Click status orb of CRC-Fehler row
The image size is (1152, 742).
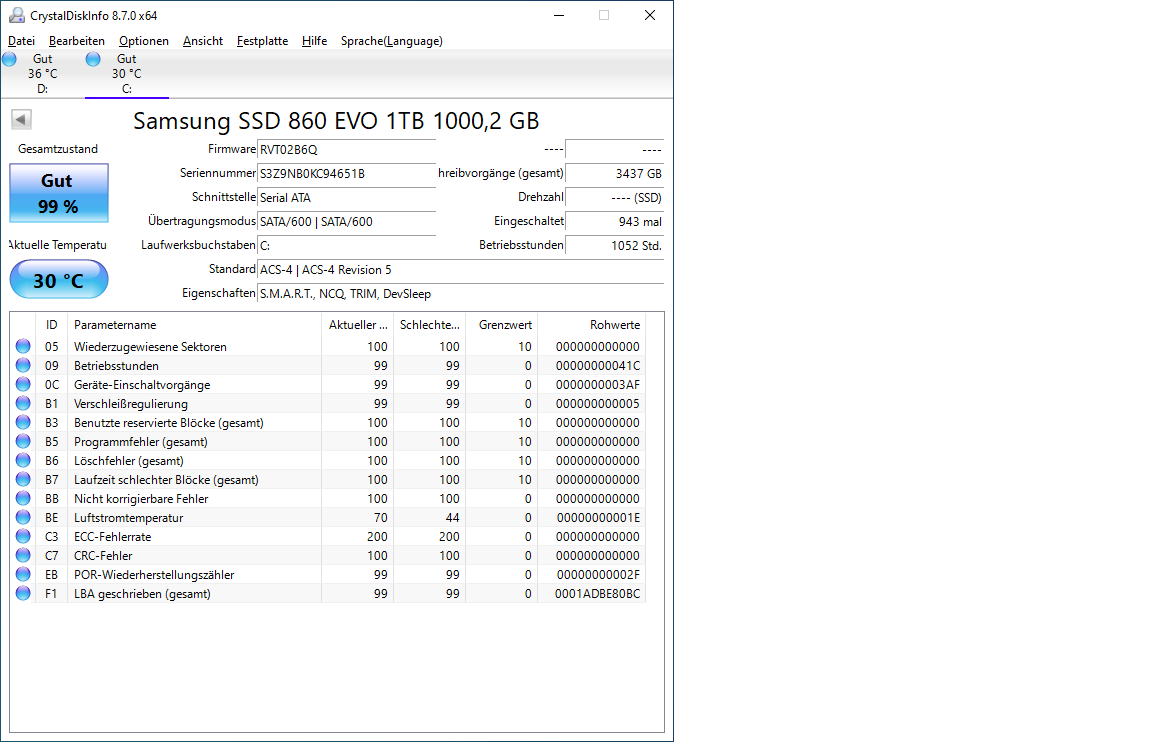pos(24,555)
